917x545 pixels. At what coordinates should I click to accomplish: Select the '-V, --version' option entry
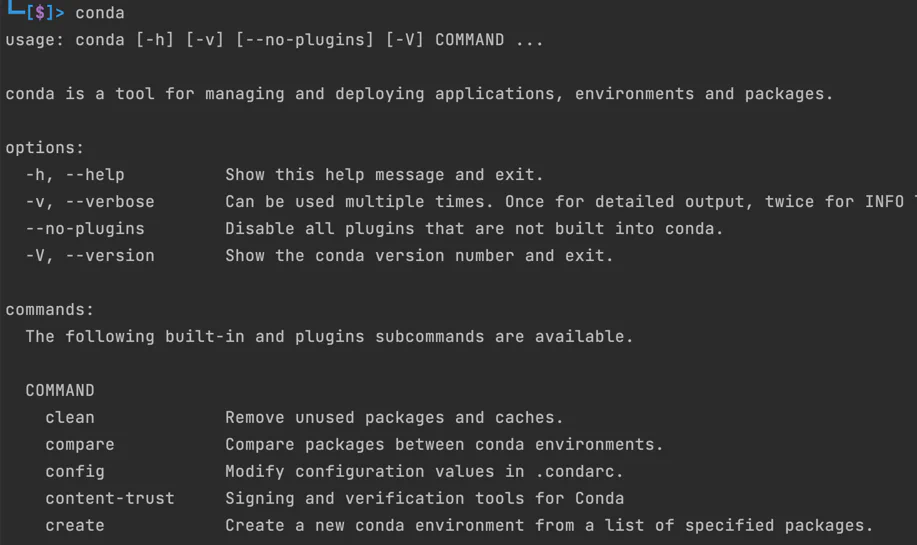click(x=90, y=256)
